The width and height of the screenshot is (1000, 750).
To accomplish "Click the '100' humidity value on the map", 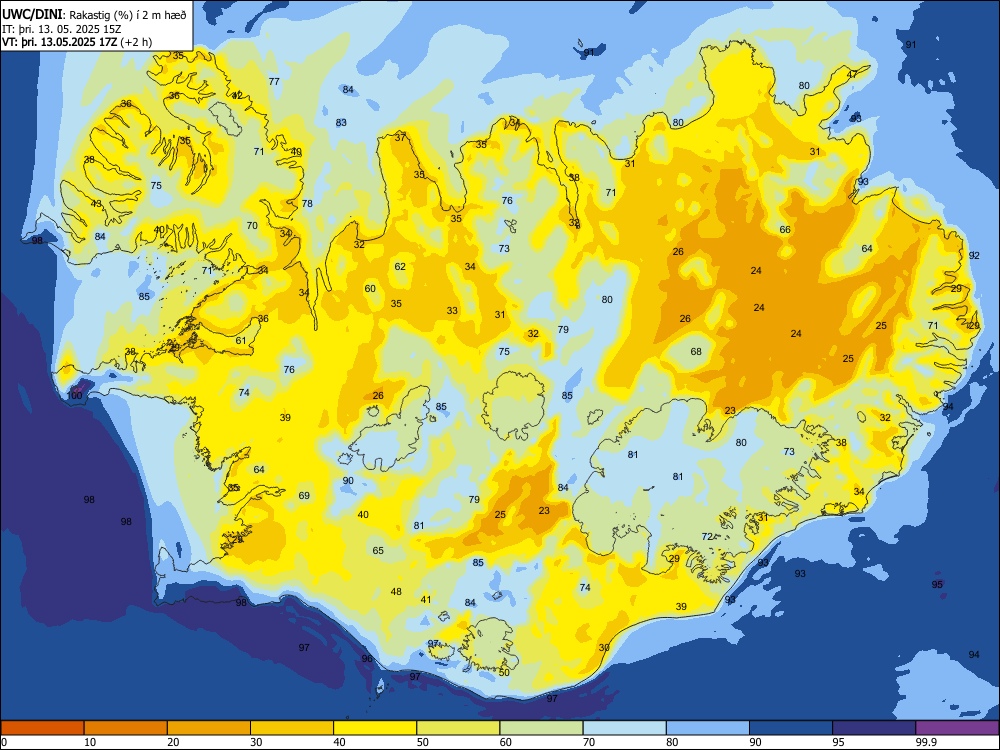I will tap(75, 395).
